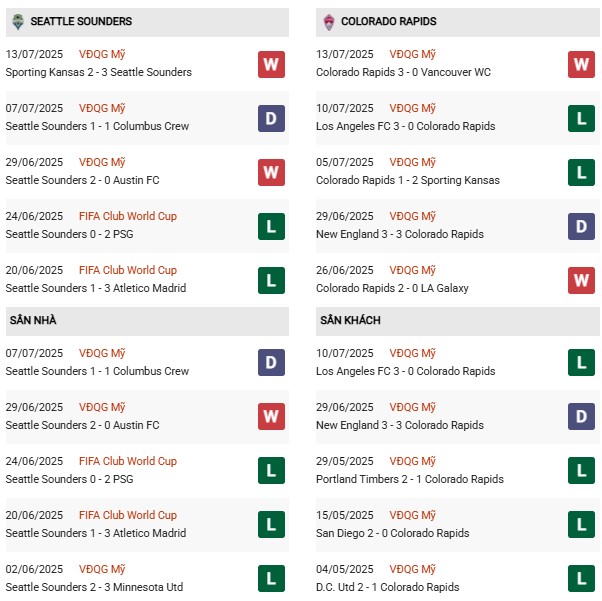The height and width of the screenshot is (601, 602).
Task: Click the W badge for Sporting Kansas match
Action: (271, 64)
